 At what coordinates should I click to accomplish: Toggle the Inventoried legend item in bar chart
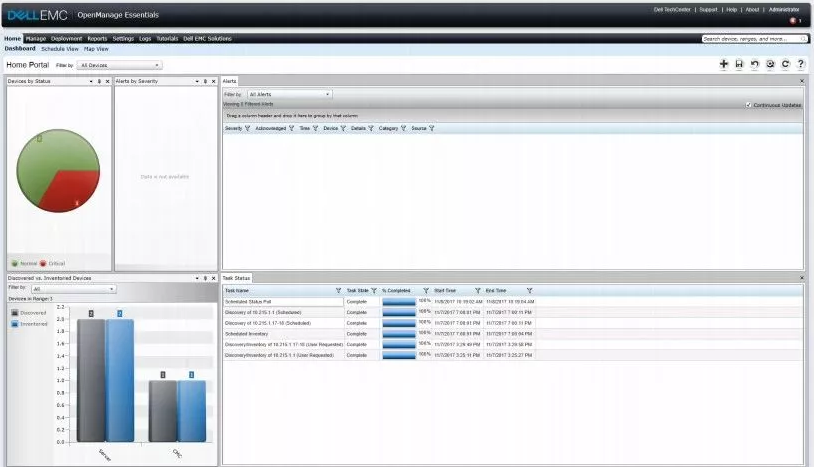pos(30,324)
